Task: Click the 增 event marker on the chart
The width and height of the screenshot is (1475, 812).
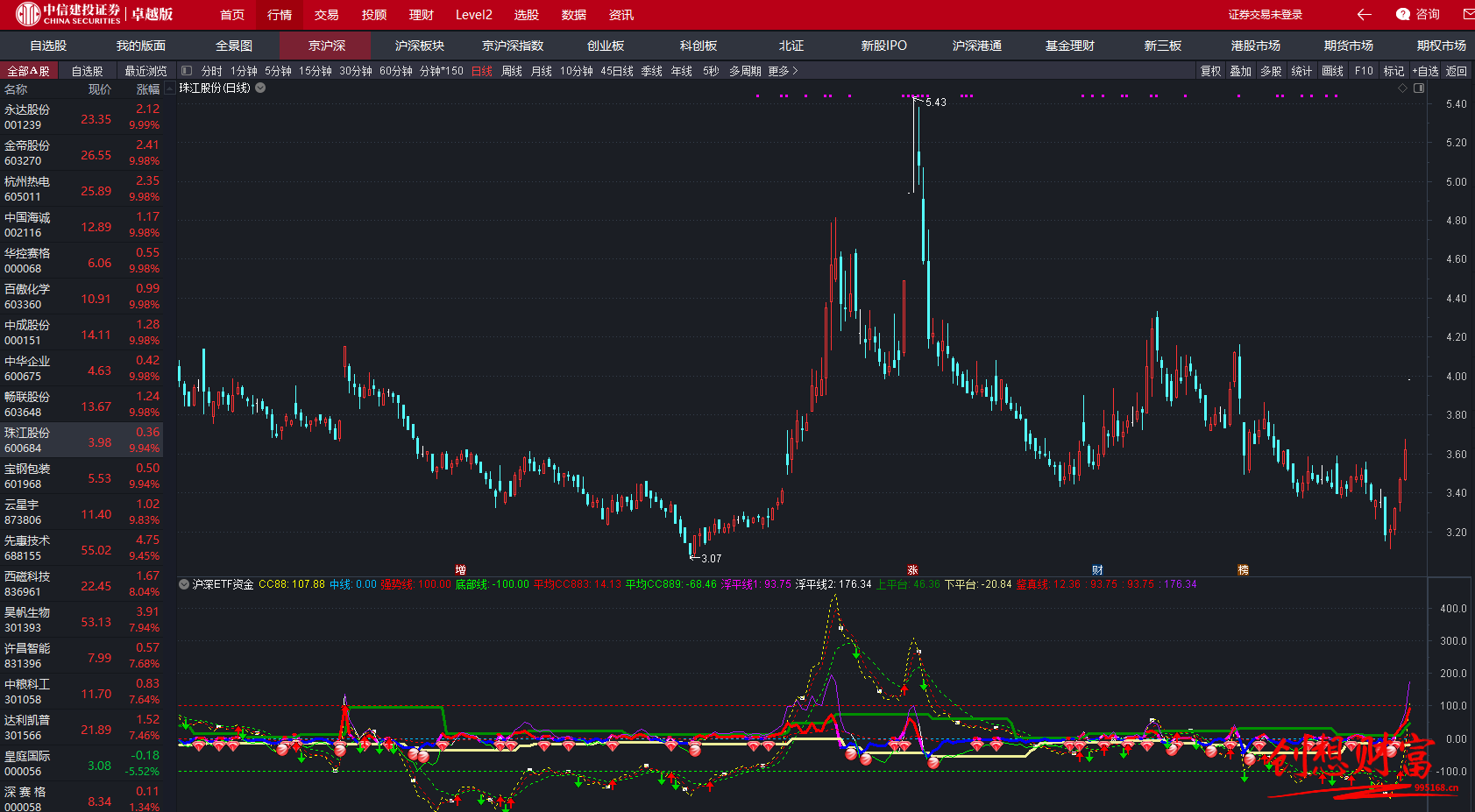Action: click(x=461, y=569)
